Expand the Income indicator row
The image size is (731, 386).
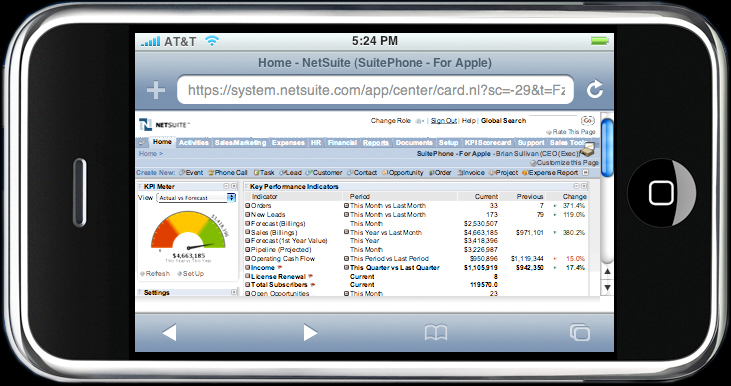248,268
